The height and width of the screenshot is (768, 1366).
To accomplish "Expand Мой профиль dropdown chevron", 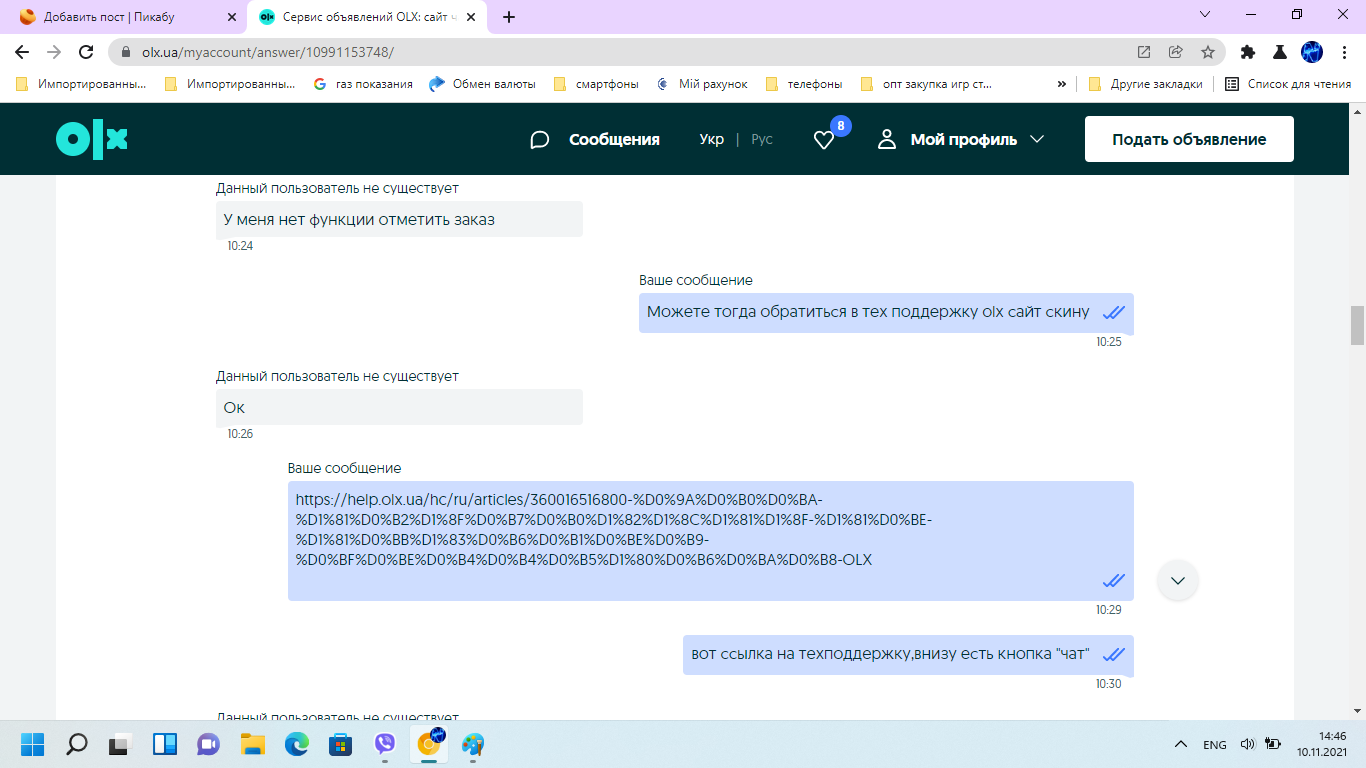I will (x=1036, y=140).
